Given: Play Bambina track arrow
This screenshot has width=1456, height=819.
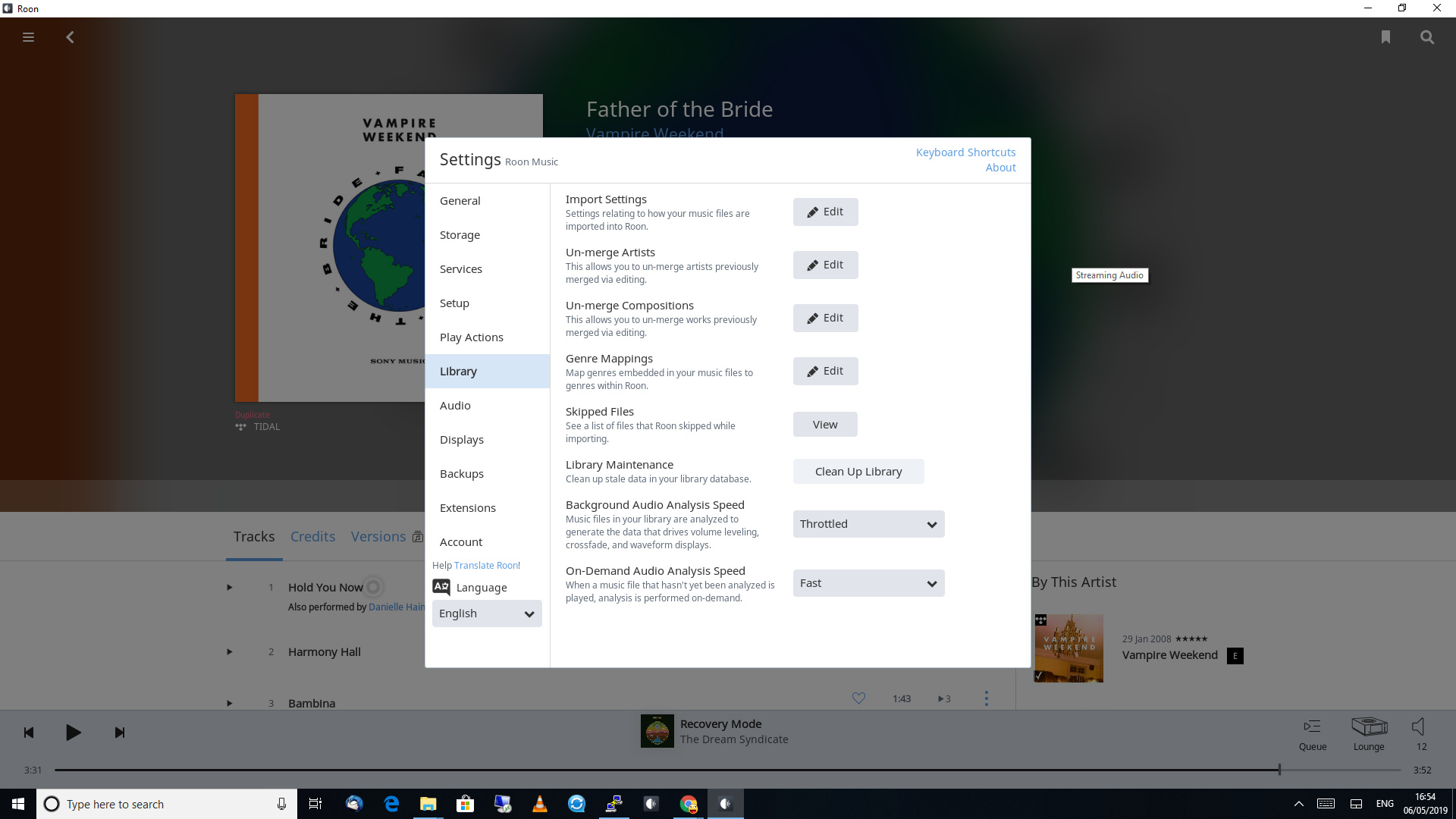Looking at the screenshot, I should 229,703.
